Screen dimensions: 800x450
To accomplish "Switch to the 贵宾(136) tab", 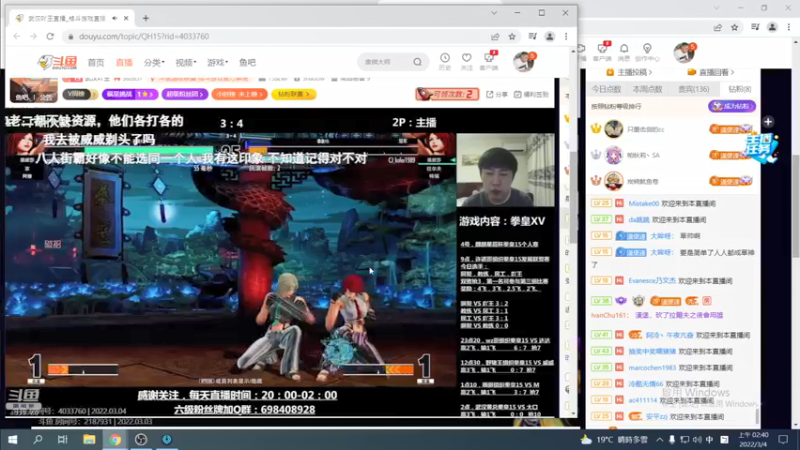I will tap(693, 89).
